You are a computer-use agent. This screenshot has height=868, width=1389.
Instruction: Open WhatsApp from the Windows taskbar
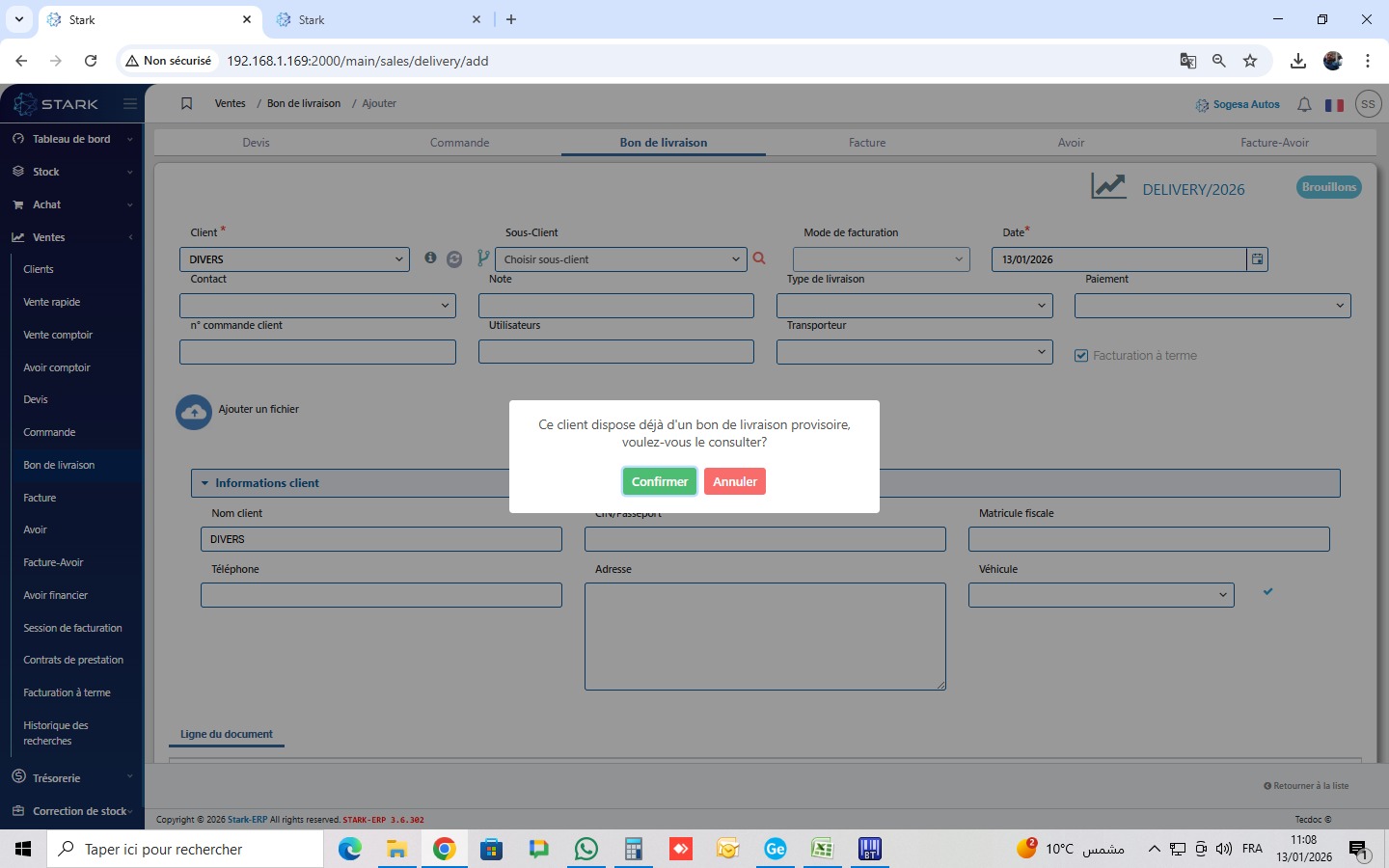[x=586, y=849]
